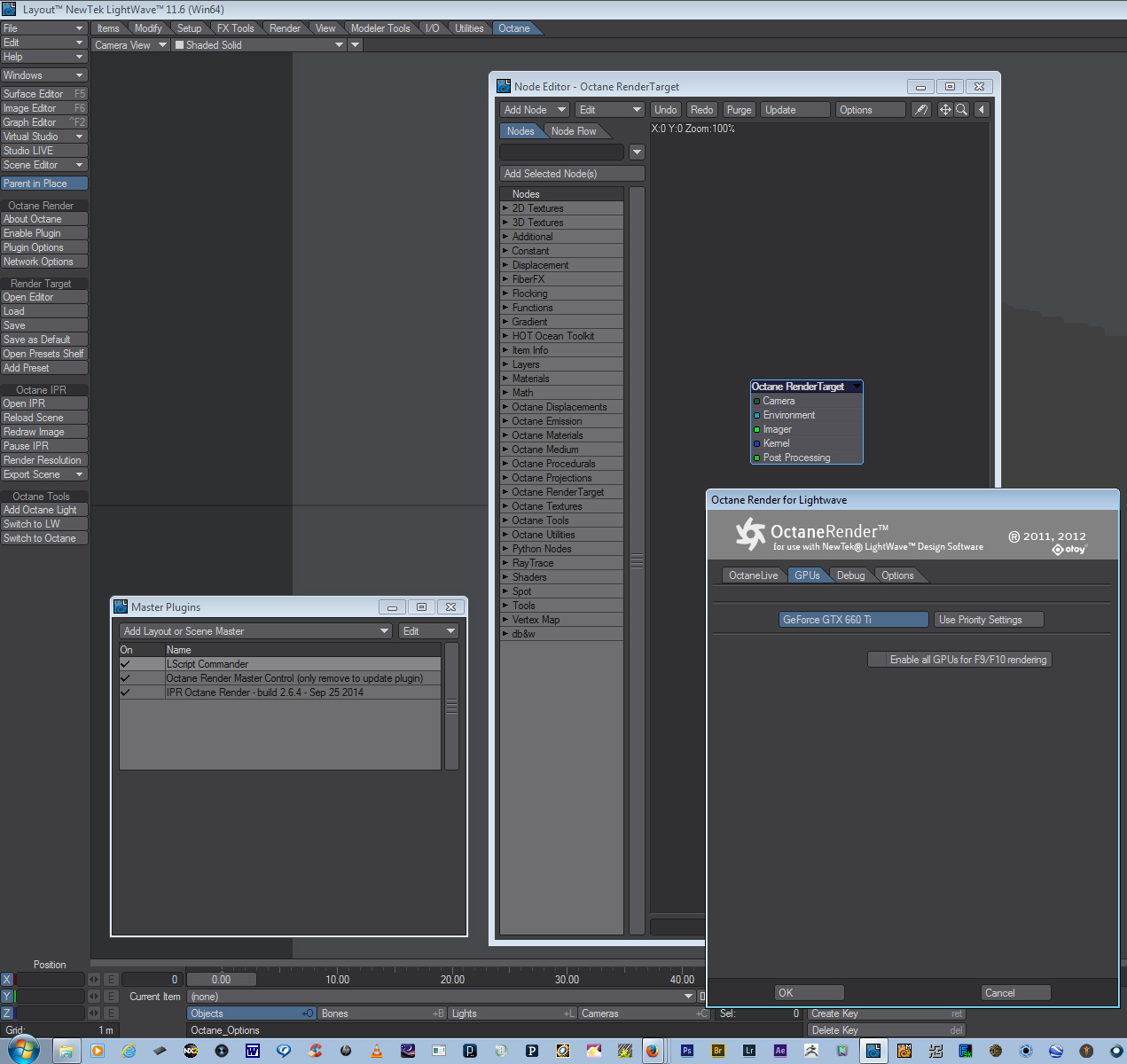Screen dimensions: 1127x1064
Task: Open the Node Flow tab
Action: [574, 131]
